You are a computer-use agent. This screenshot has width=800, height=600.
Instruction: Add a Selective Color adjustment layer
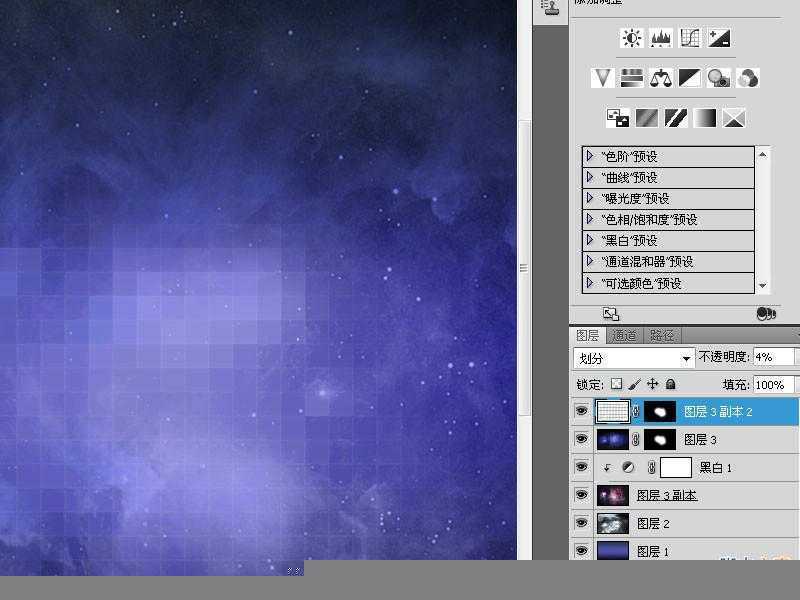734,118
